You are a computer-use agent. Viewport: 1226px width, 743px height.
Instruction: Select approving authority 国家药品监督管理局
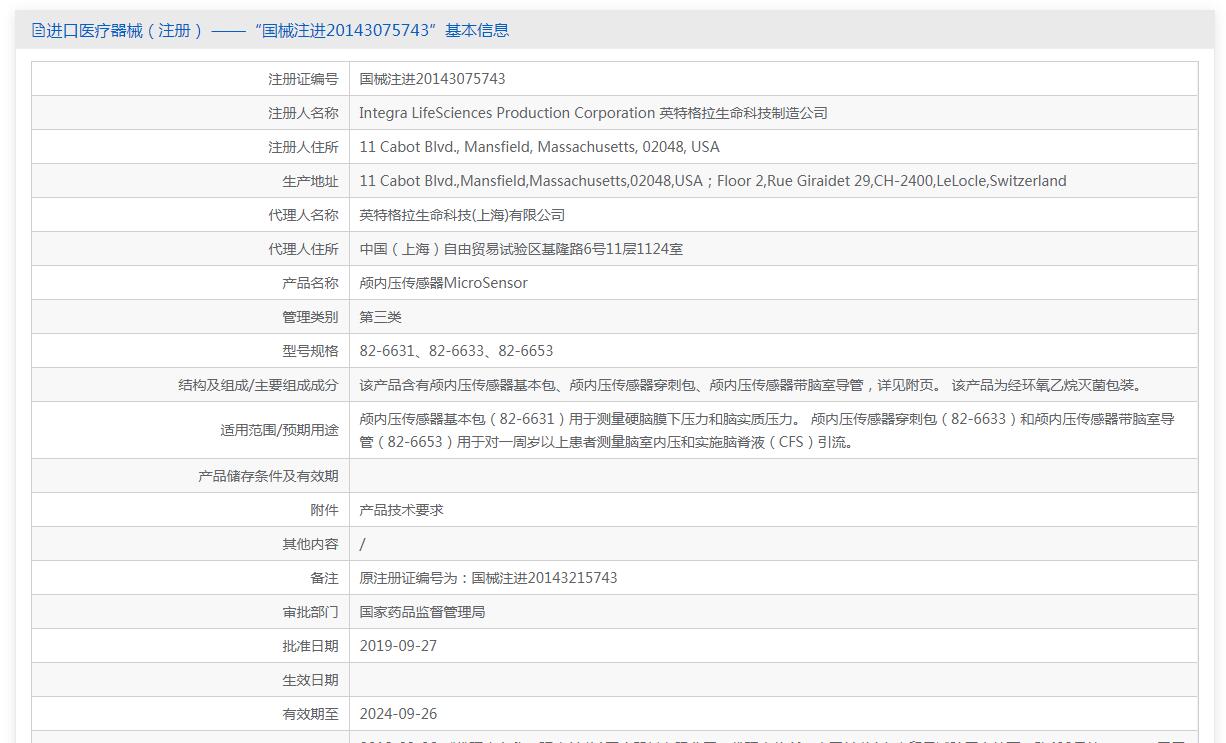click(422, 612)
